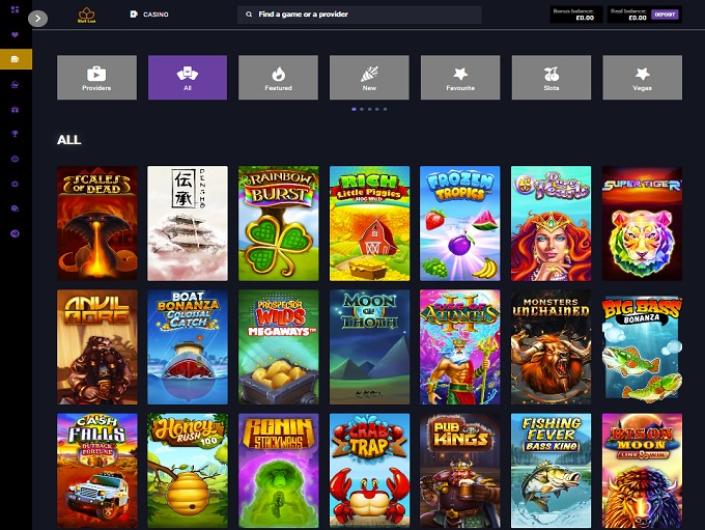Open the Cash Falls Outback Fortune game
Viewport: 705px width, 530px height.
(97, 471)
